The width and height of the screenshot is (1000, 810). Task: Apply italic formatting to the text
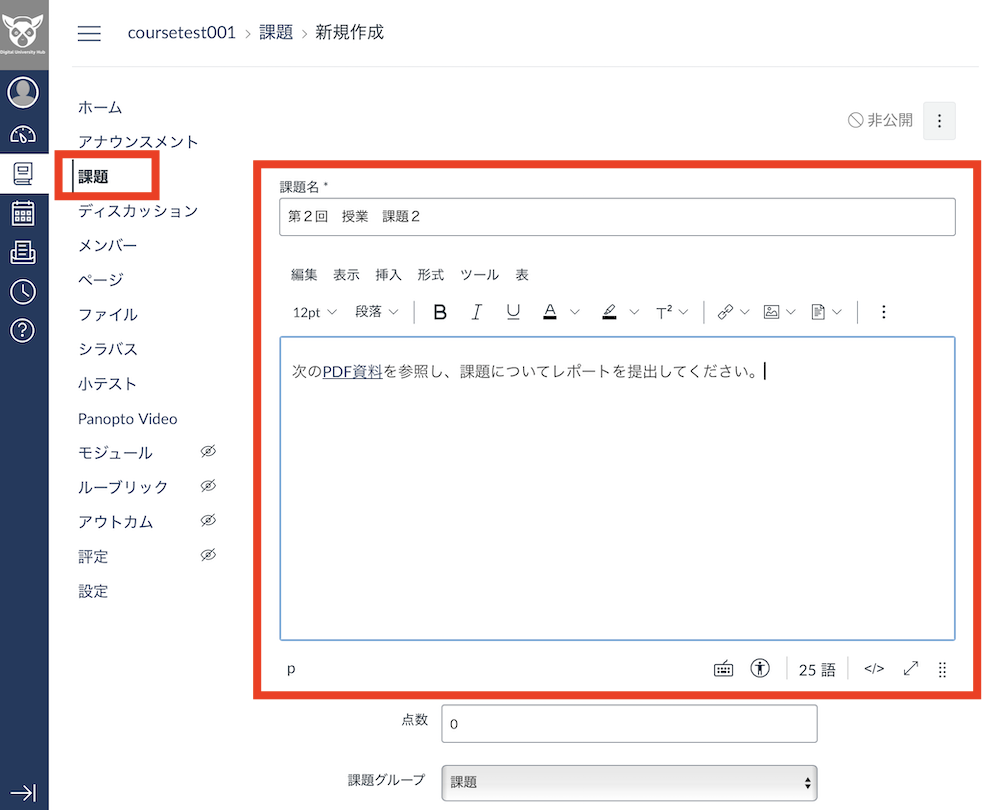point(477,311)
